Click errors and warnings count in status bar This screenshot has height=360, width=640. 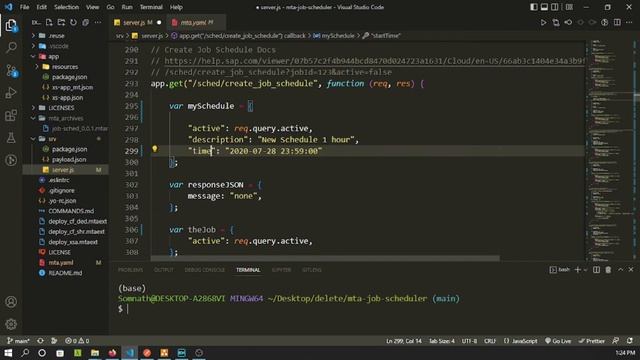click(77, 341)
